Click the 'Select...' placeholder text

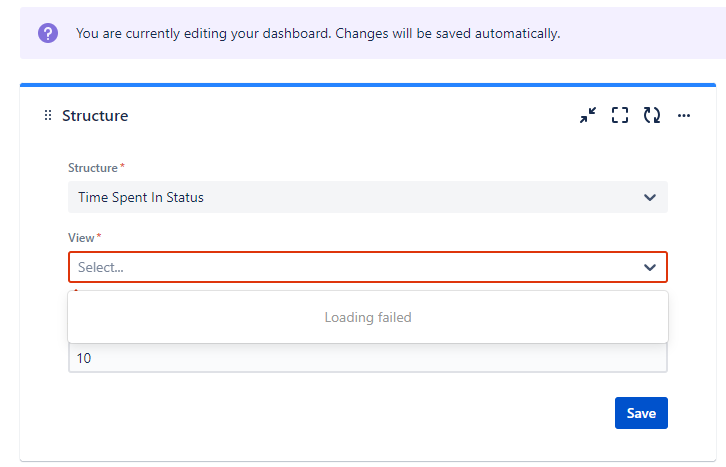click(100, 268)
